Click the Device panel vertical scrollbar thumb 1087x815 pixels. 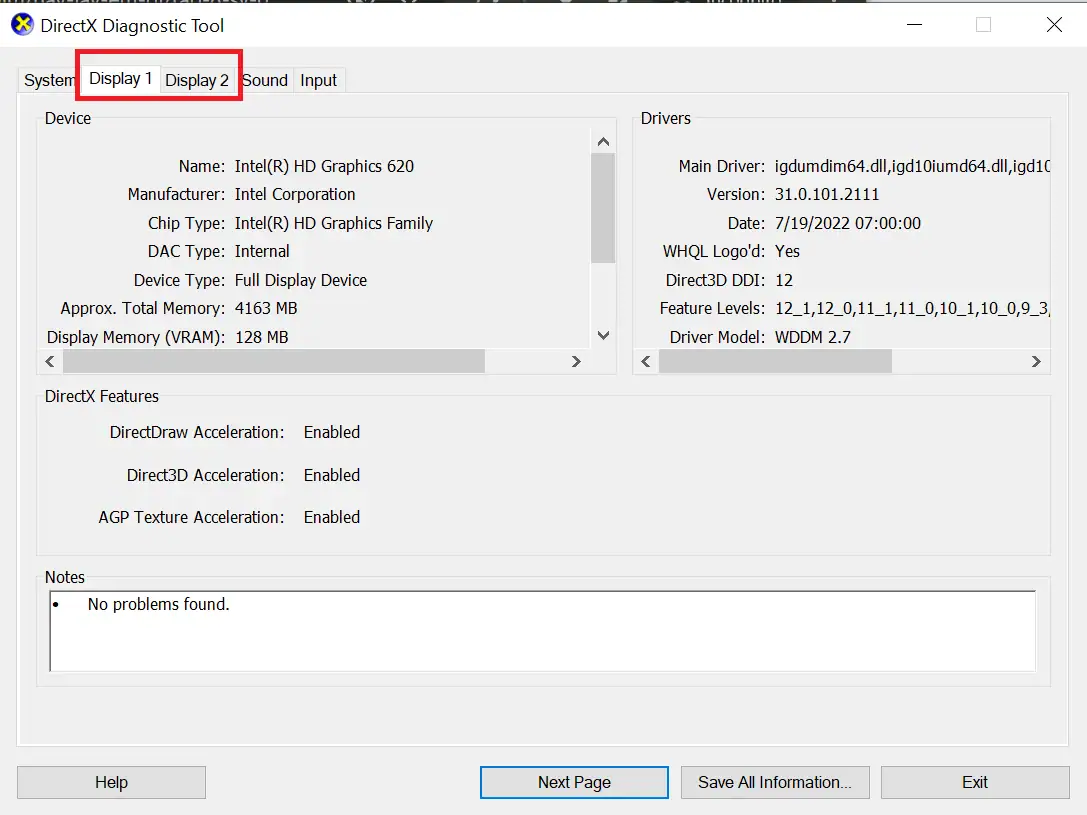coord(603,208)
